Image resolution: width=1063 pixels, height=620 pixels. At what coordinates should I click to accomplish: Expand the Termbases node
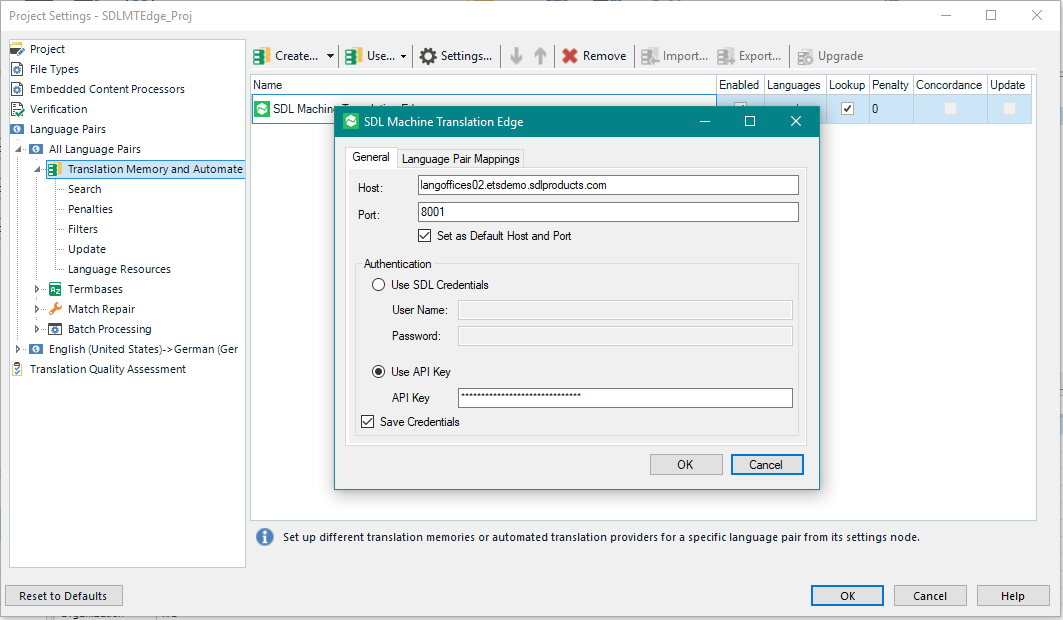37,289
